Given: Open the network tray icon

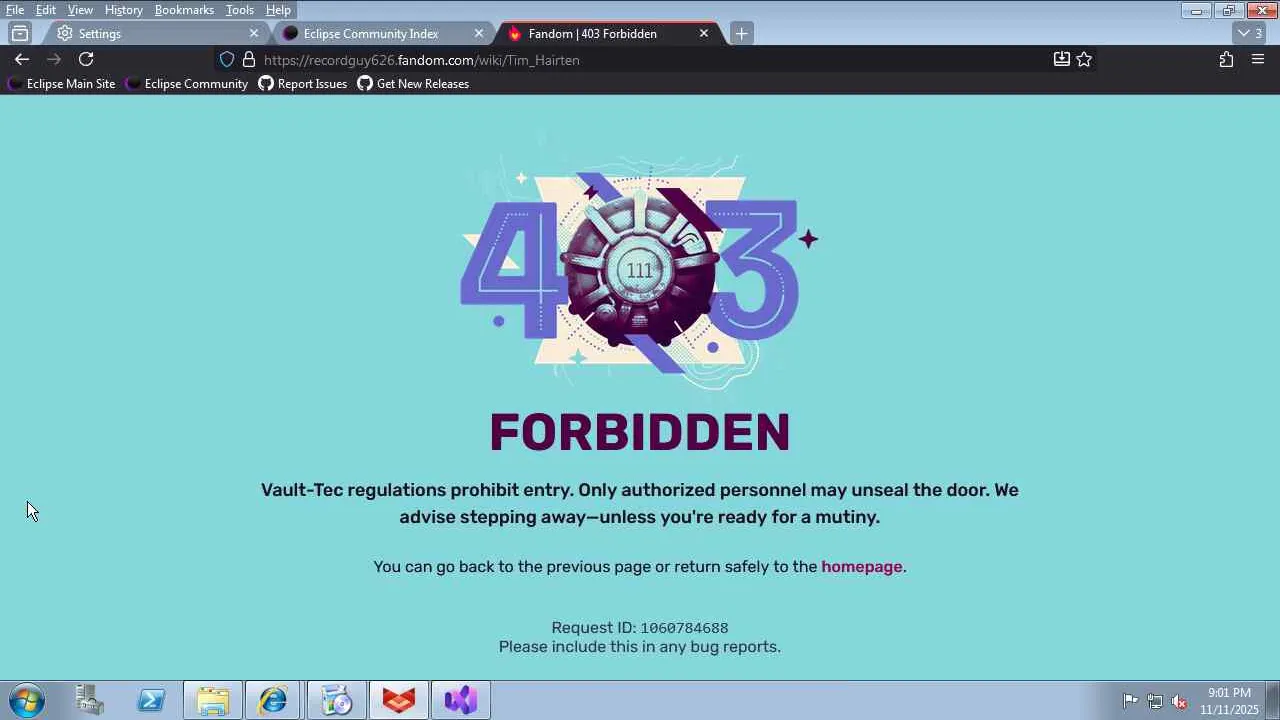Looking at the screenshot, I should click(x=1155, y=701).
